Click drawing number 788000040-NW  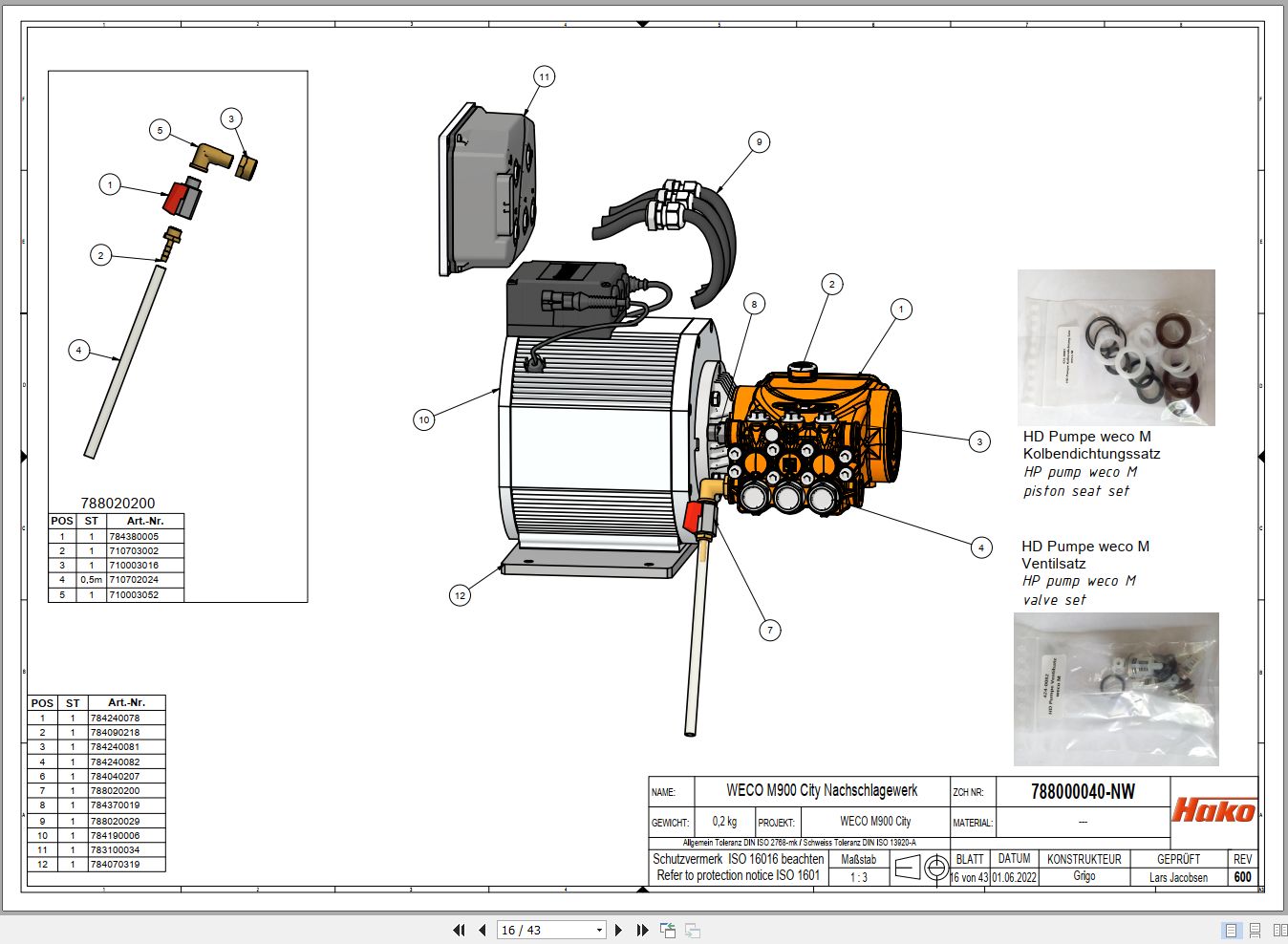pyautogui.click(x=1083, y=791)
